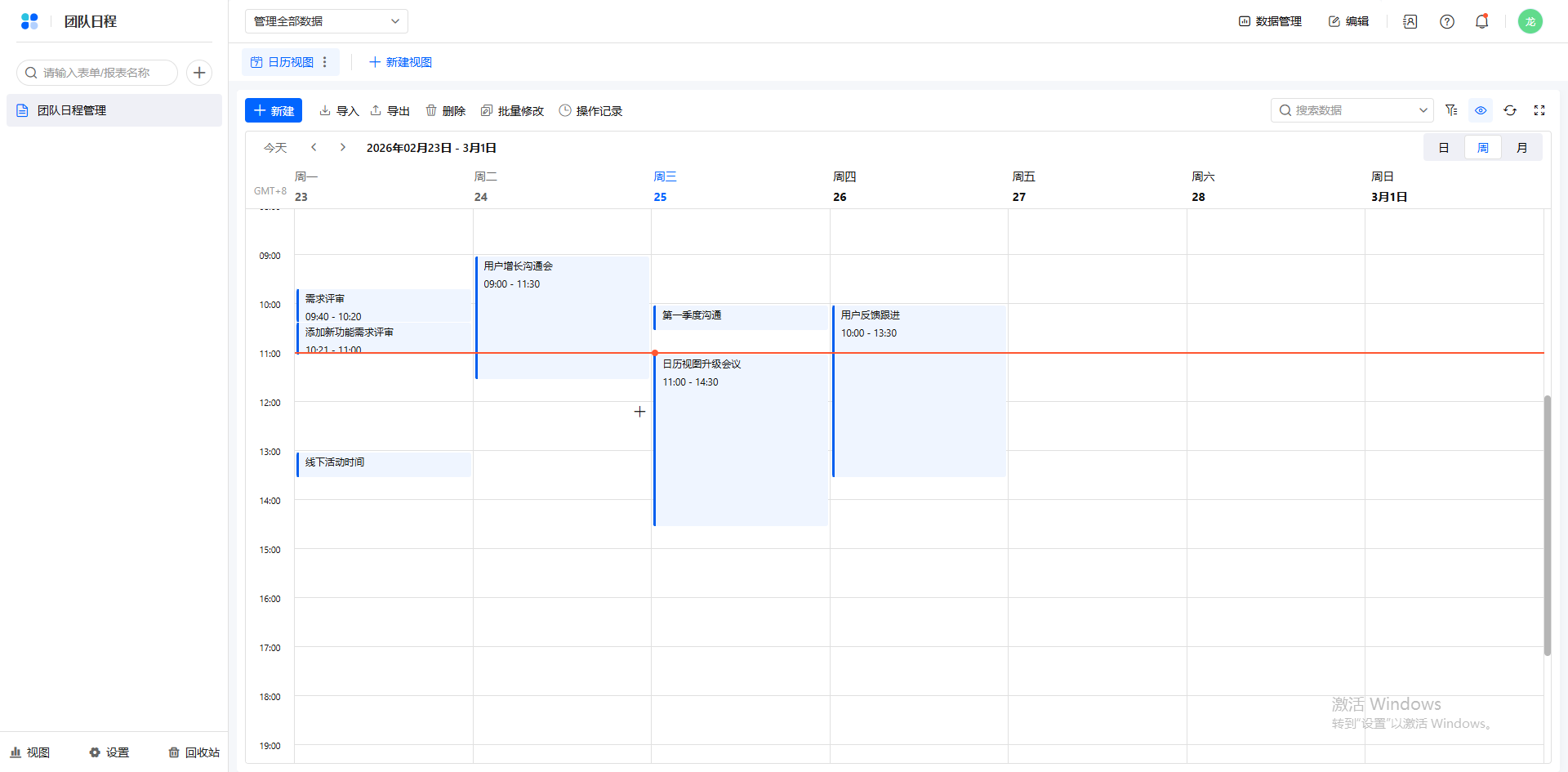The image size is (1568, 772).
Task: Expand the search data dropdown arrow
Action: (x=1423, y=110)
